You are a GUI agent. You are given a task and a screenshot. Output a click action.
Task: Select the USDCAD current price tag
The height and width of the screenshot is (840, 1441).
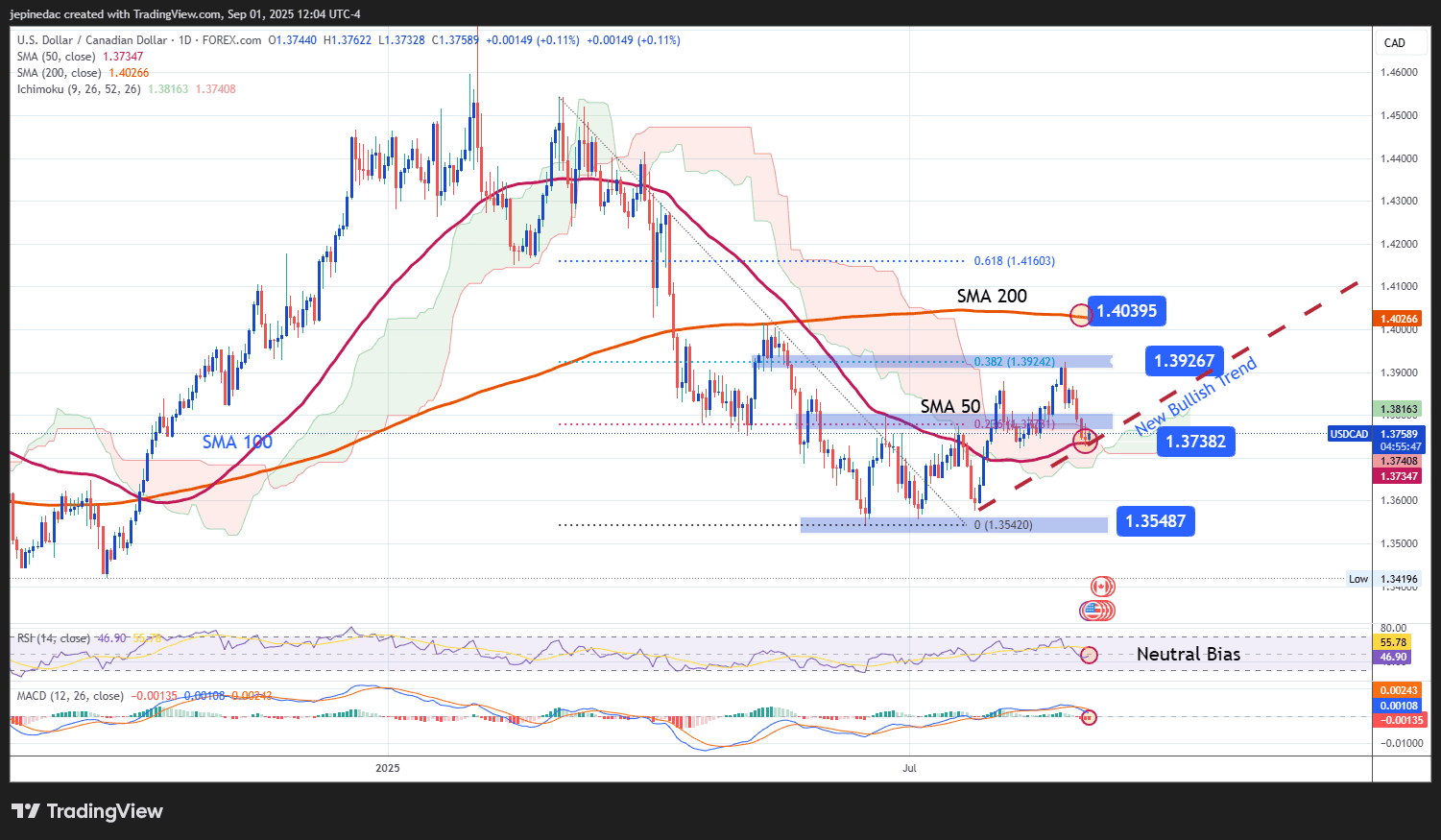1349,434
